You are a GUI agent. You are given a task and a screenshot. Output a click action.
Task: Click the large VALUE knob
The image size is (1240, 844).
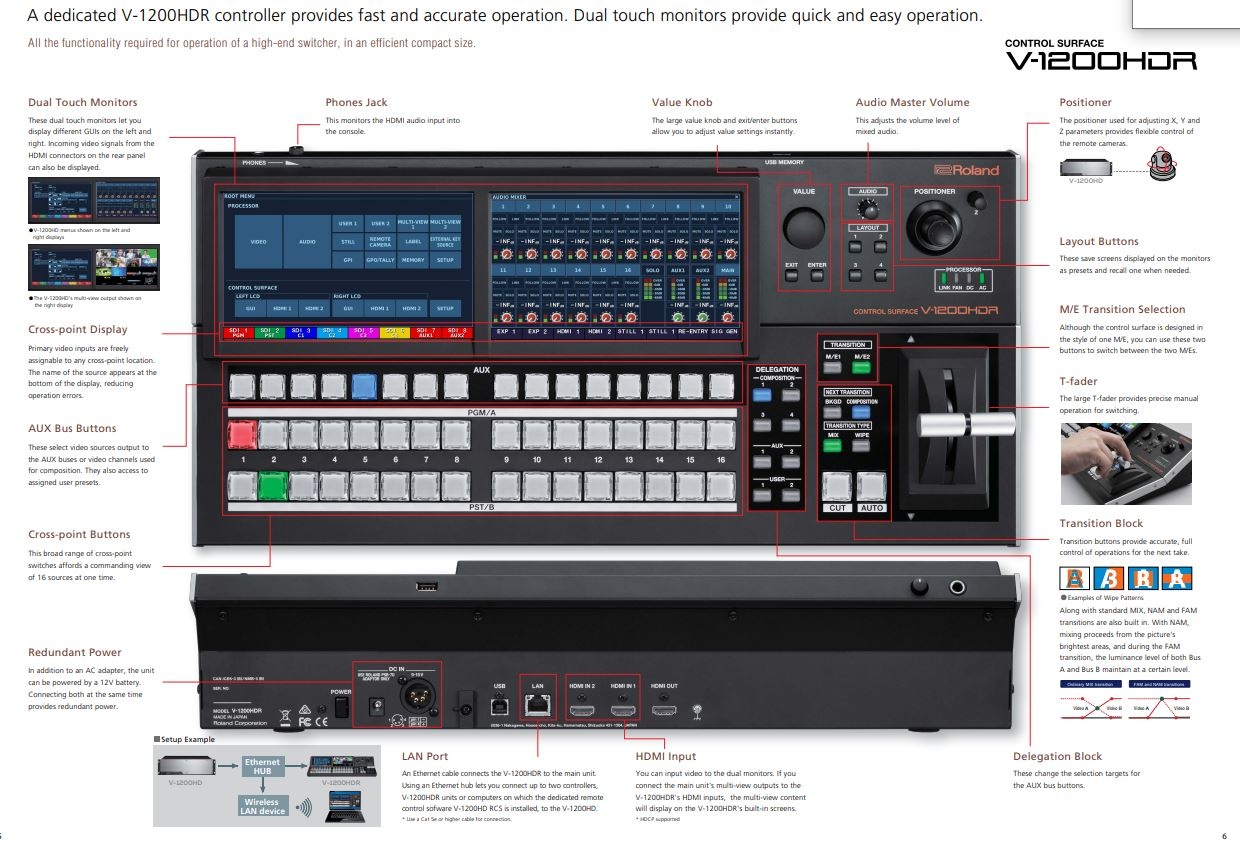pos(803,228)
